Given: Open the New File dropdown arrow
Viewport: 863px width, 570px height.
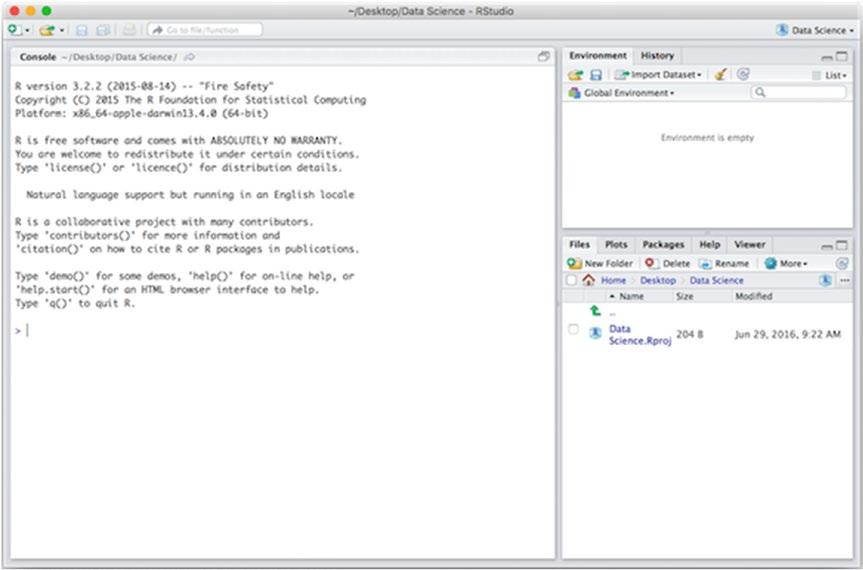Looking at the screenshot, I should pyautogui.click(x=27, y=30).
